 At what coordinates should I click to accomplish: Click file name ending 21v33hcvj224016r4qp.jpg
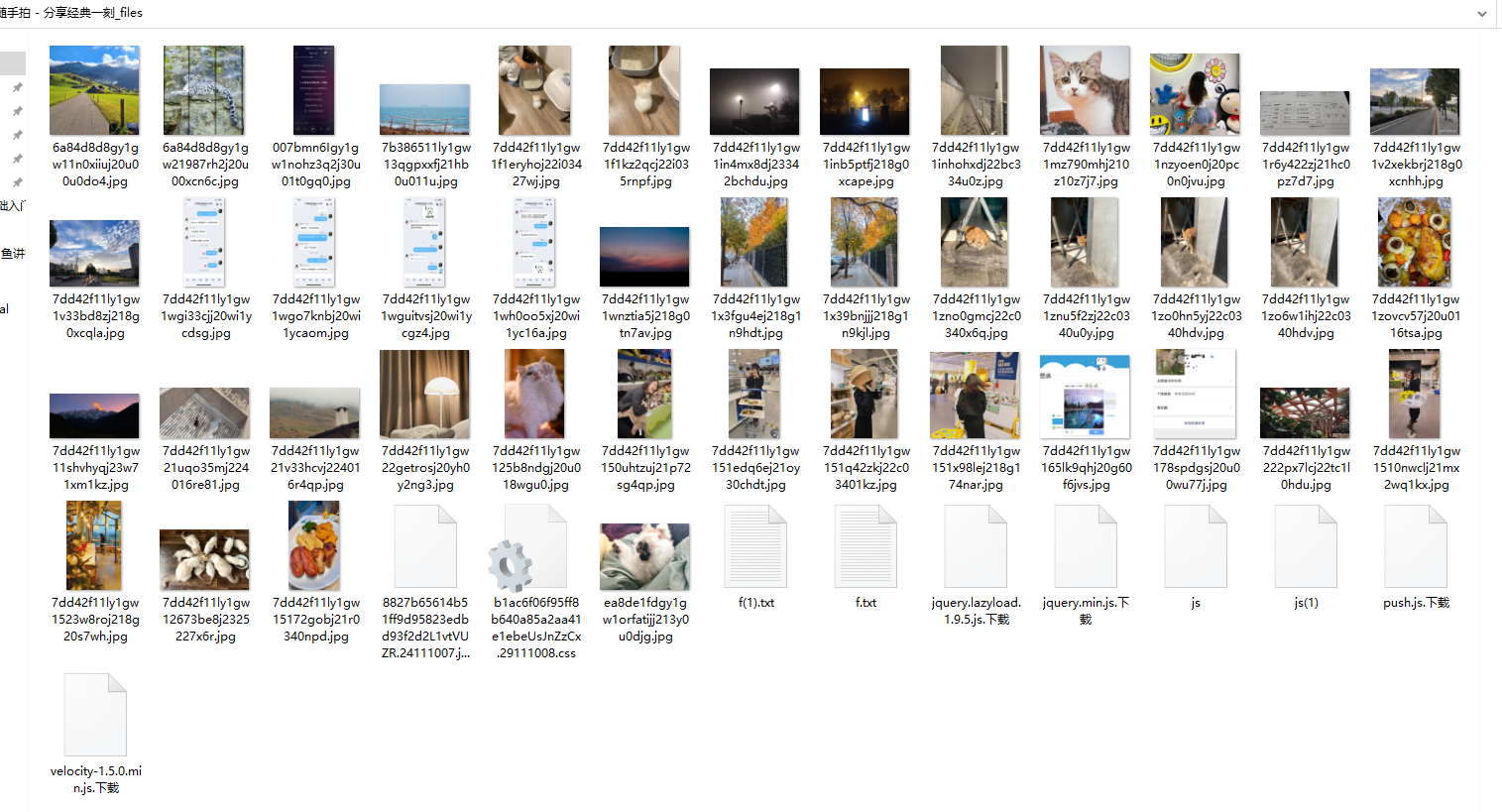point(315,468)
